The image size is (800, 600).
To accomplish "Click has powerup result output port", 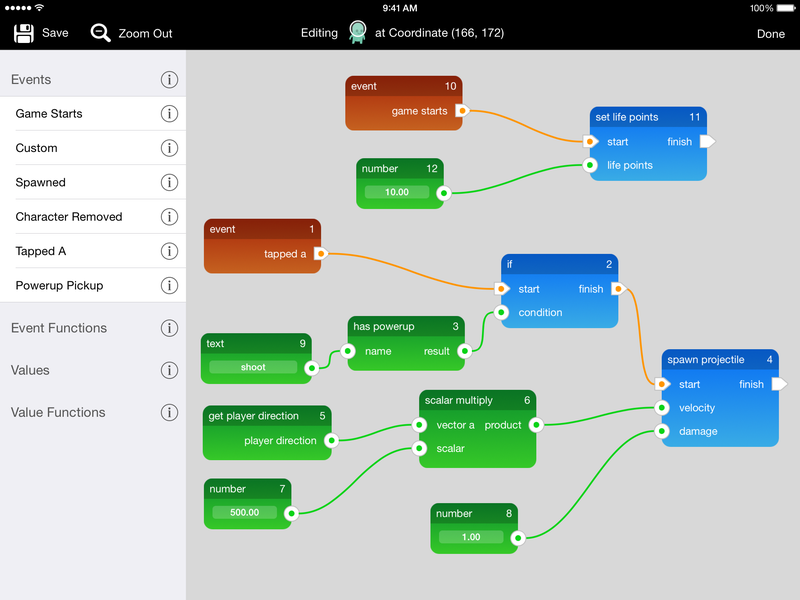I will tap(464, 351).
